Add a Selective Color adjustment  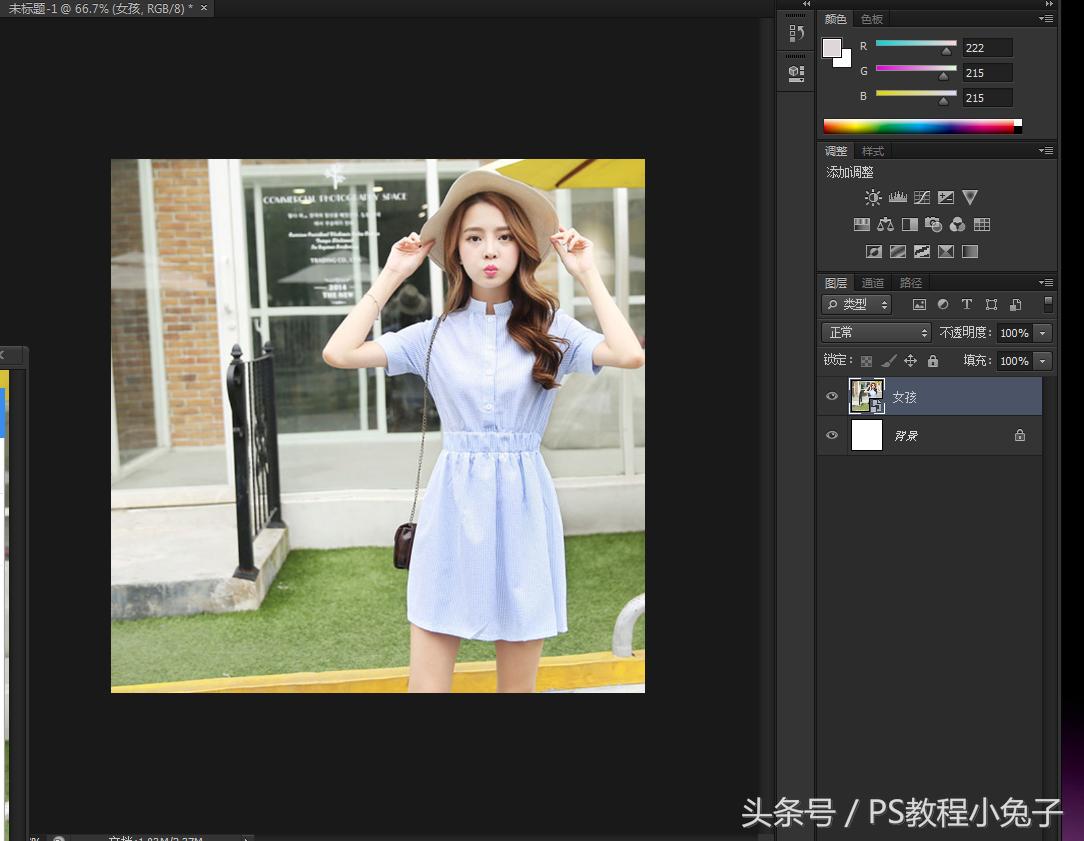click(x=946, y=252)
